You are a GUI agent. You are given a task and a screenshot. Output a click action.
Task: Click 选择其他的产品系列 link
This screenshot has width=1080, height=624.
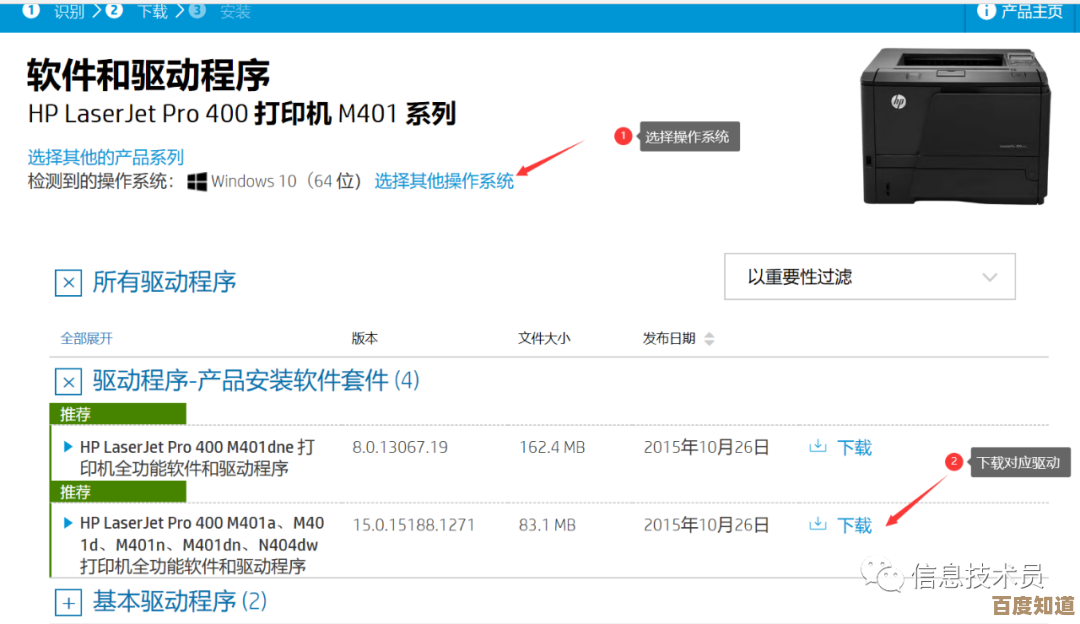click(x=105, y=157)
